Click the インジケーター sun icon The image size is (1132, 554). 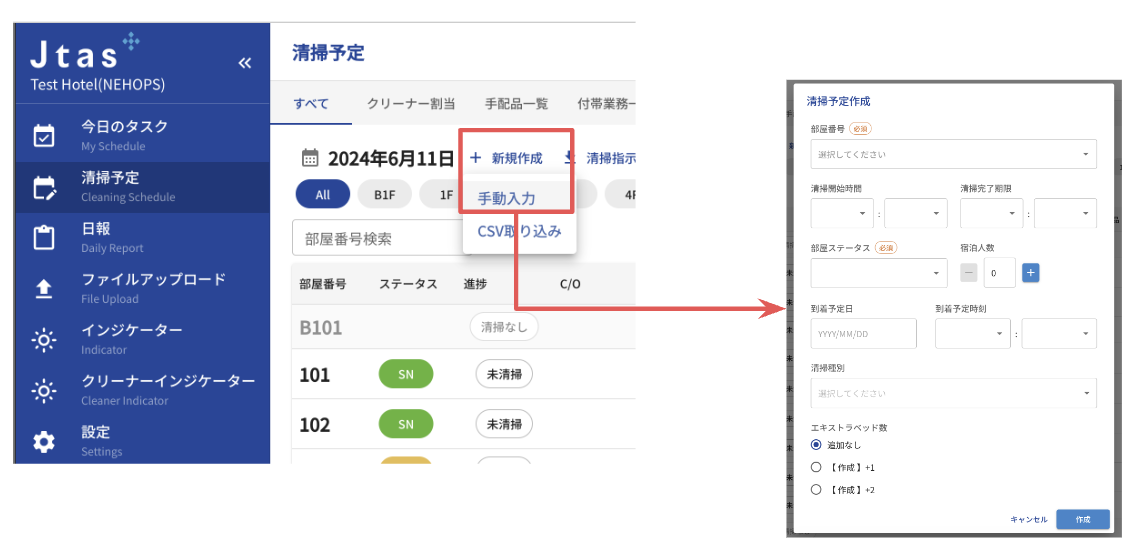(44, 339)
